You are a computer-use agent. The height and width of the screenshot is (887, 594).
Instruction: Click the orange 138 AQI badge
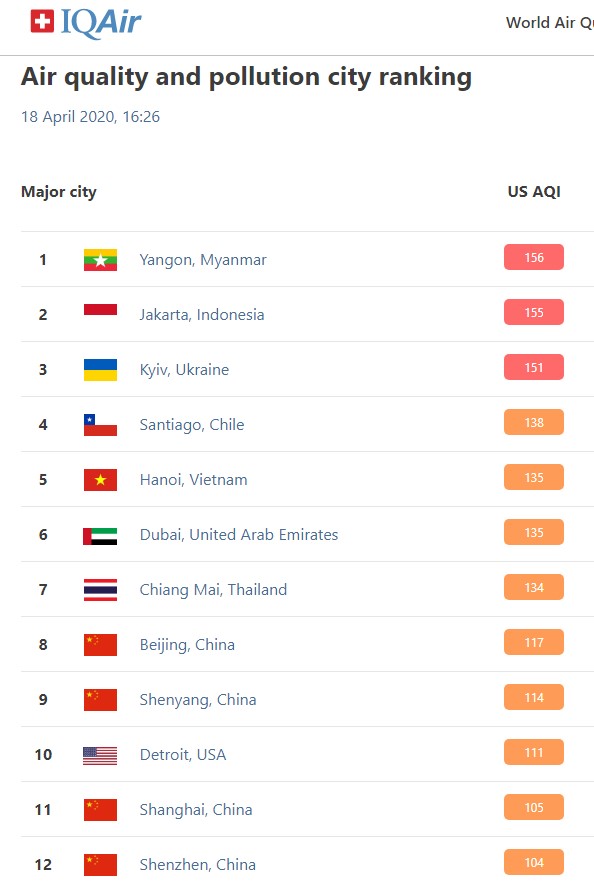(x=533, y=423)
